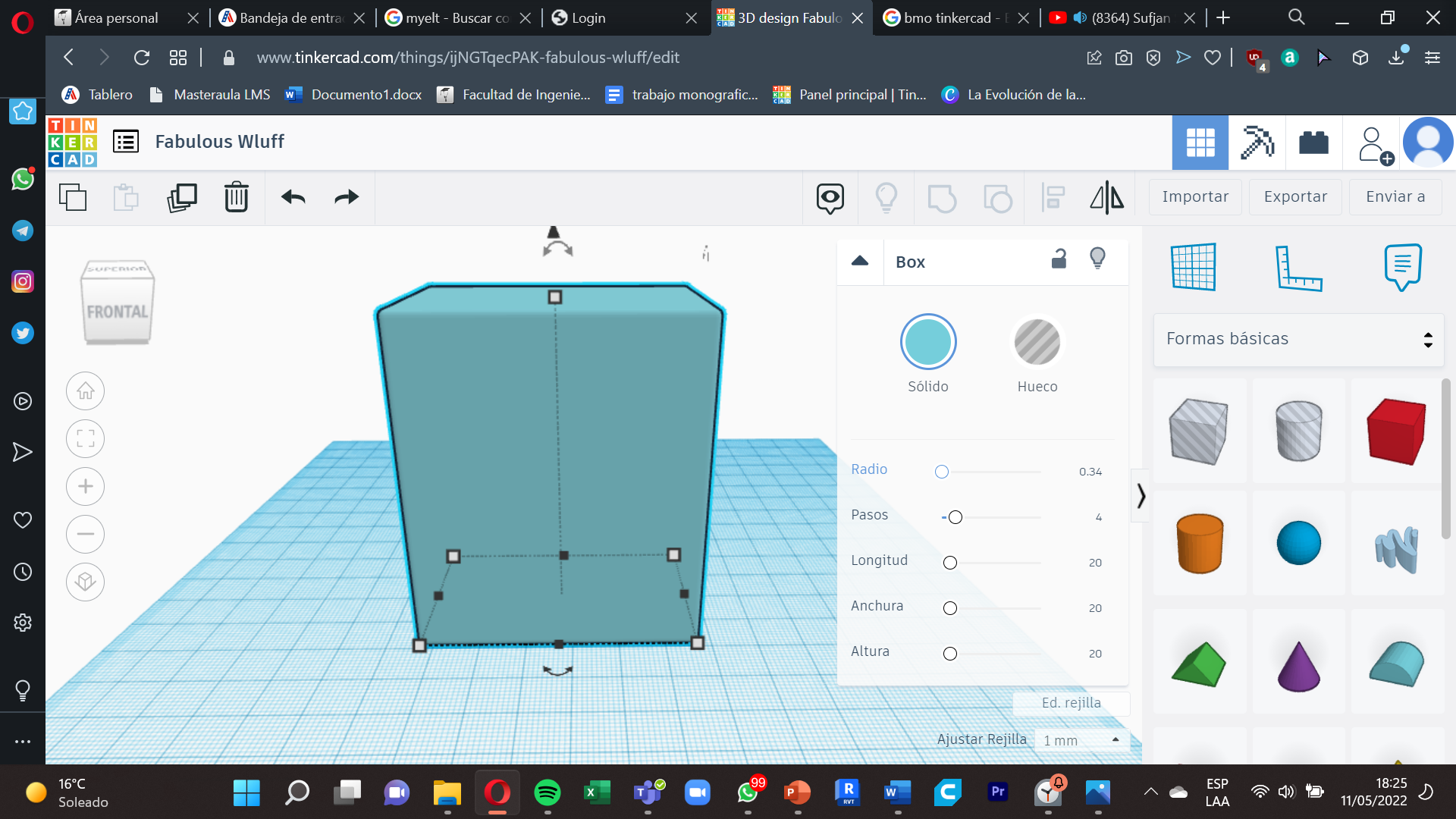This screenshot has width=1456, height=819.
Task: Click the Paste clipboard icon
Action: [x=126, y=197]
